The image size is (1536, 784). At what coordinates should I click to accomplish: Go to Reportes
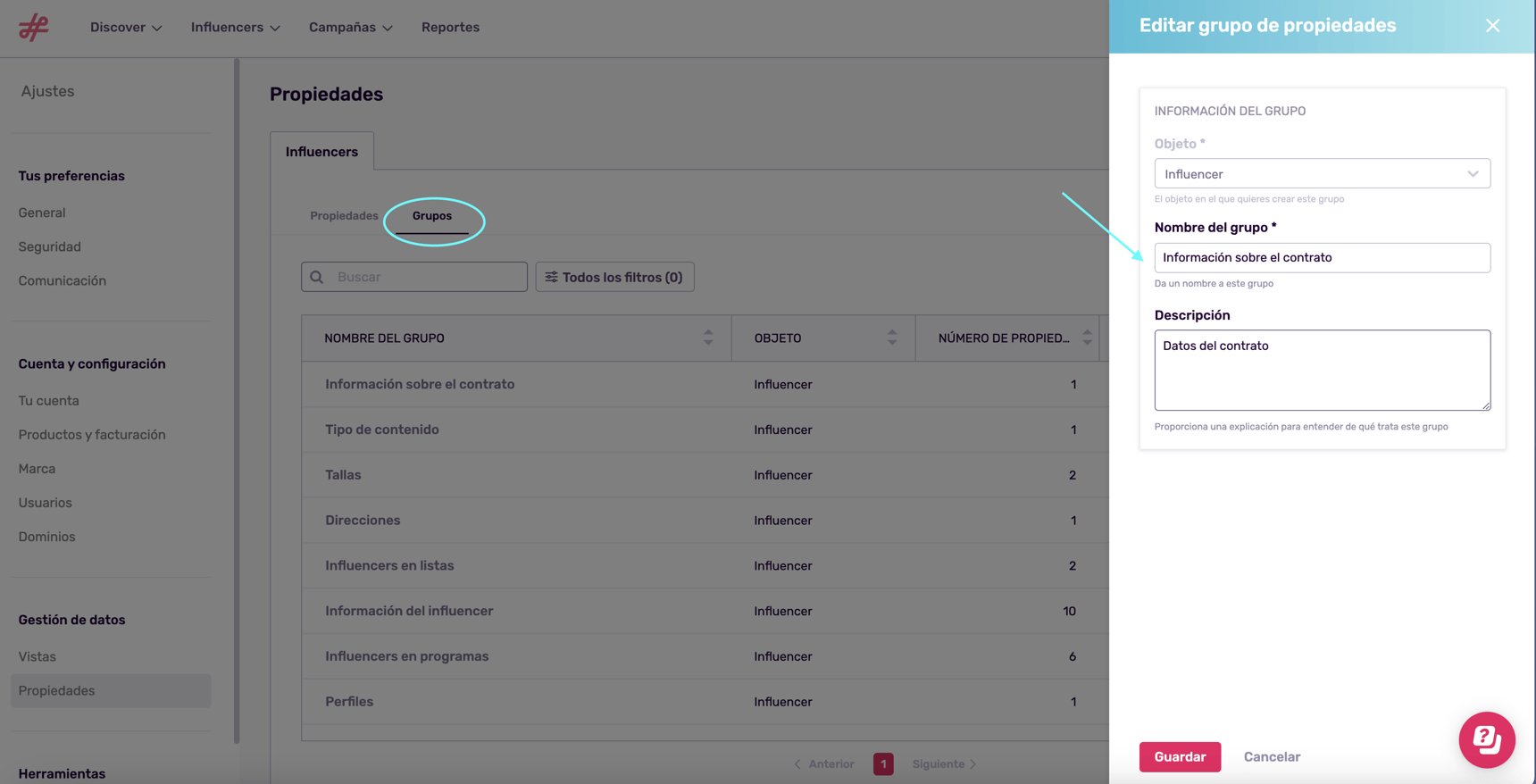click(x=450, y=28)
